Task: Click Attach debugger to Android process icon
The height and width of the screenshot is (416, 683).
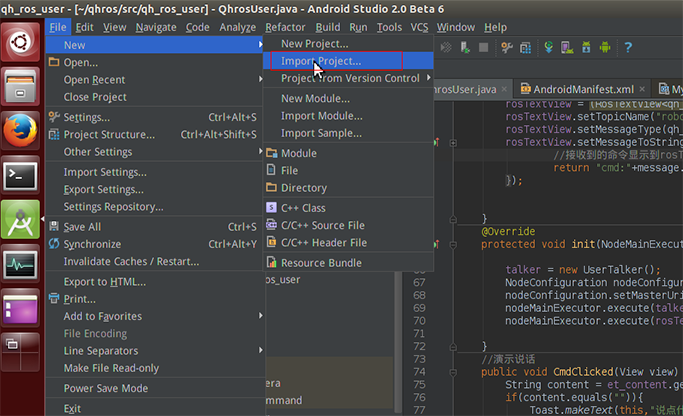Action: pyautogui.click(x=465, y=47)
